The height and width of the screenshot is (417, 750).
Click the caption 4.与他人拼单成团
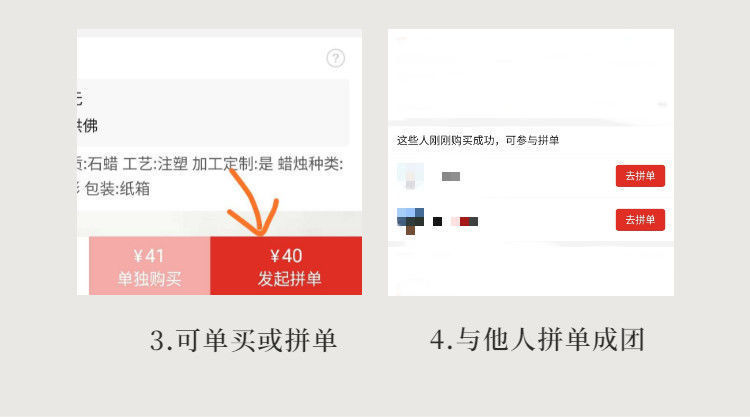tap(537, 340)
